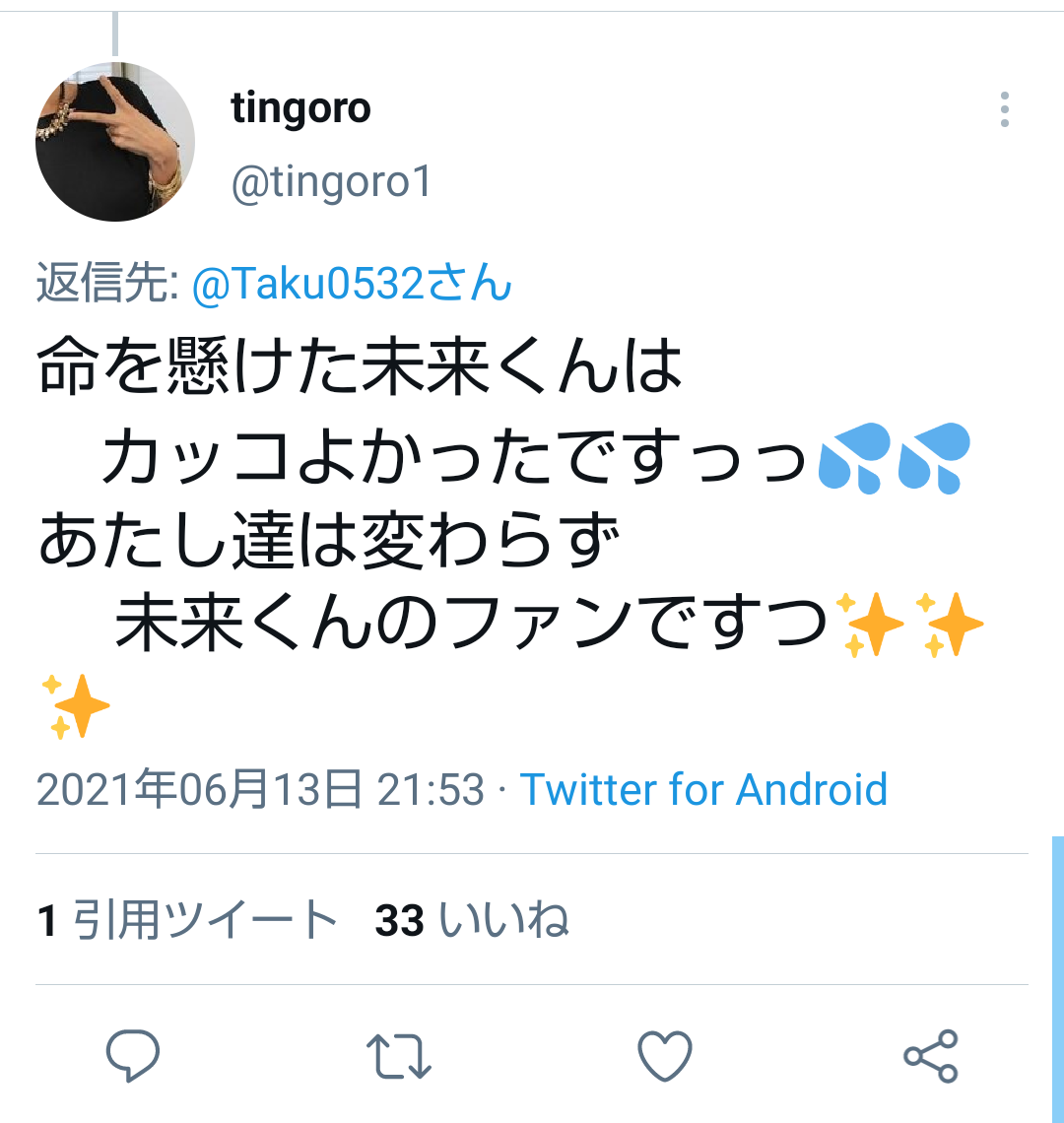Retweet this post using the arrows icon

coord(398,1056)
